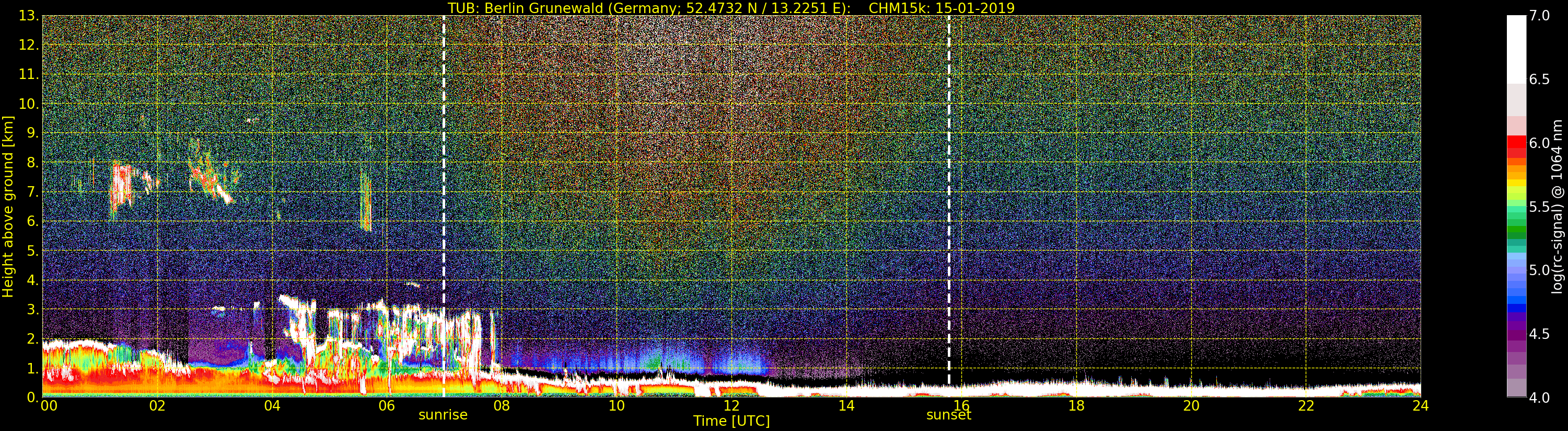Click the y-axis tick label 12.
1568x431 pixels.
point(29,45)
